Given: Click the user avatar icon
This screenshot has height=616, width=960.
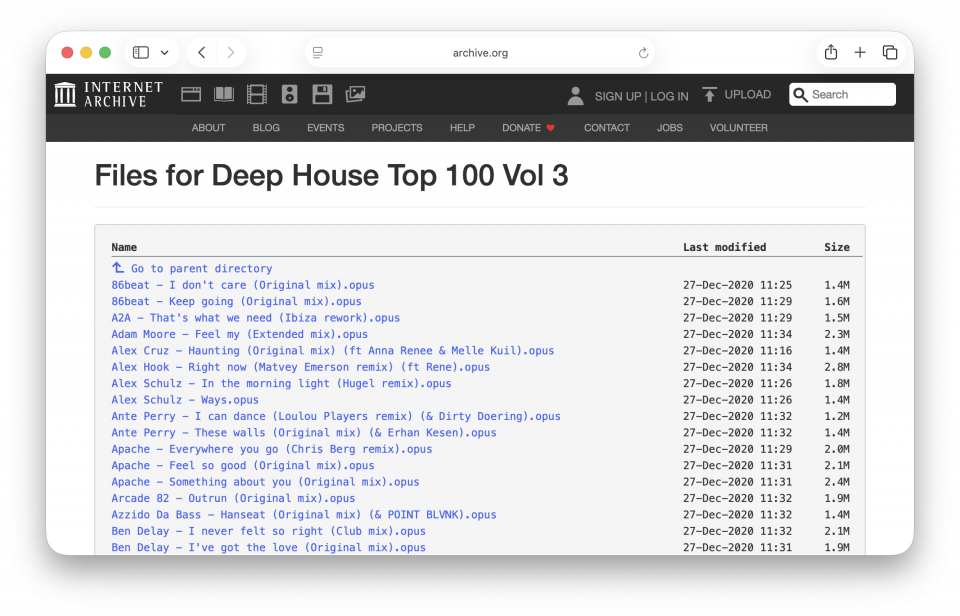Looking at the screenshot, I should [575, 96].
